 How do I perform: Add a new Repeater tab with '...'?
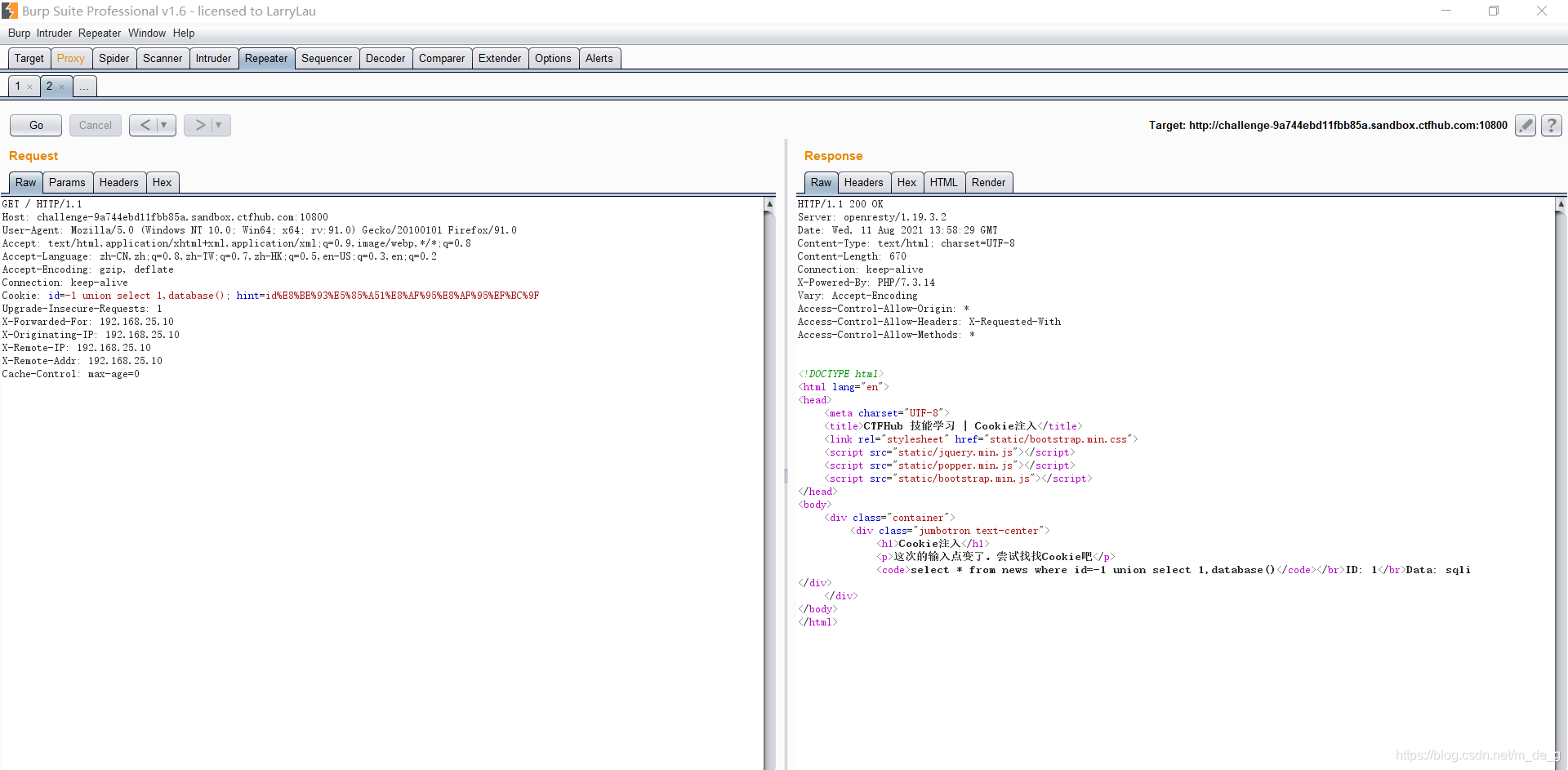[85, 86]
